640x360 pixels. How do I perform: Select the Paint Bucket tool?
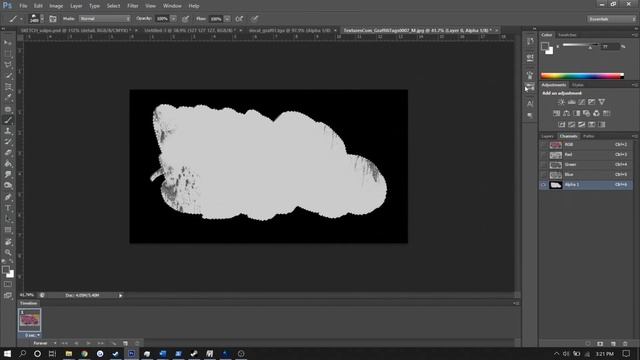tap(8, 164)
